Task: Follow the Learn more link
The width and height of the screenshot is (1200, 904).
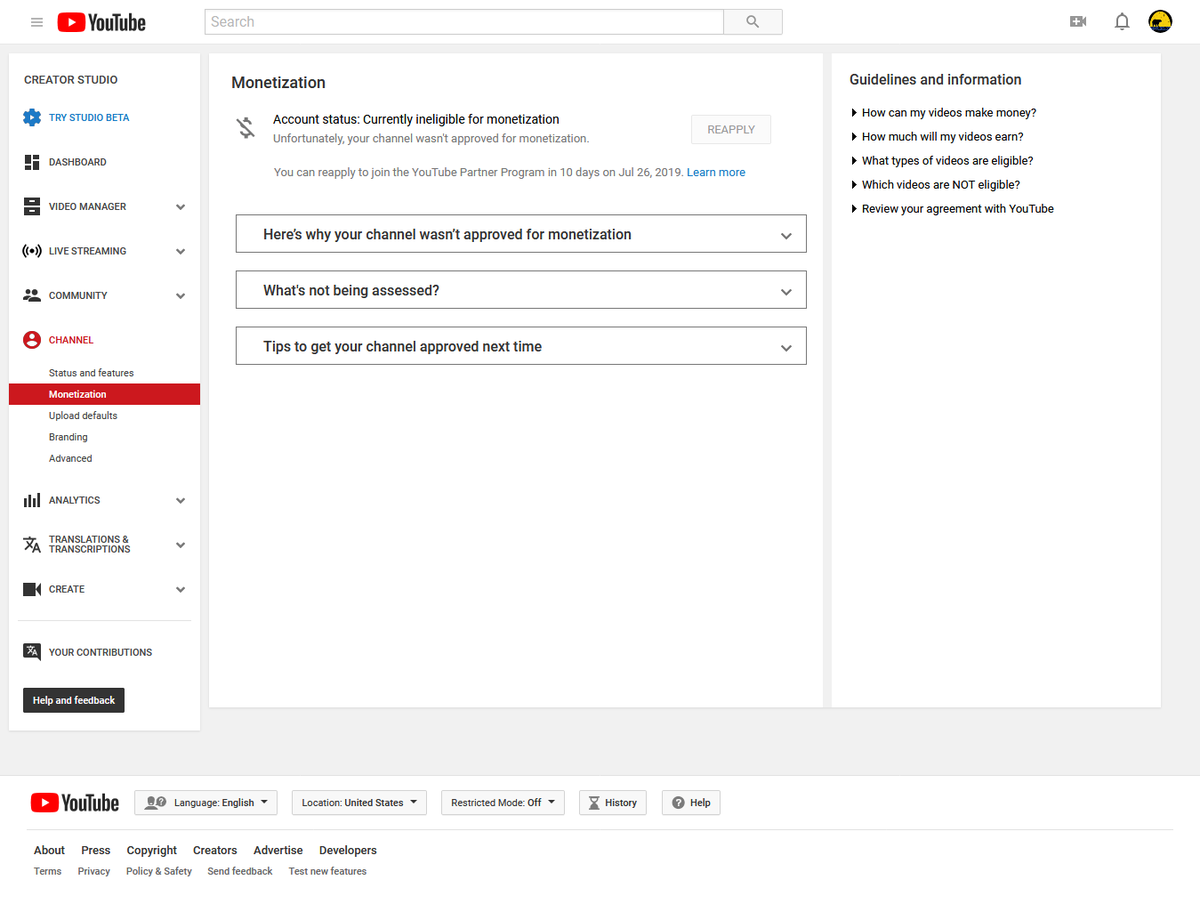Action: (x=716, y=172)
